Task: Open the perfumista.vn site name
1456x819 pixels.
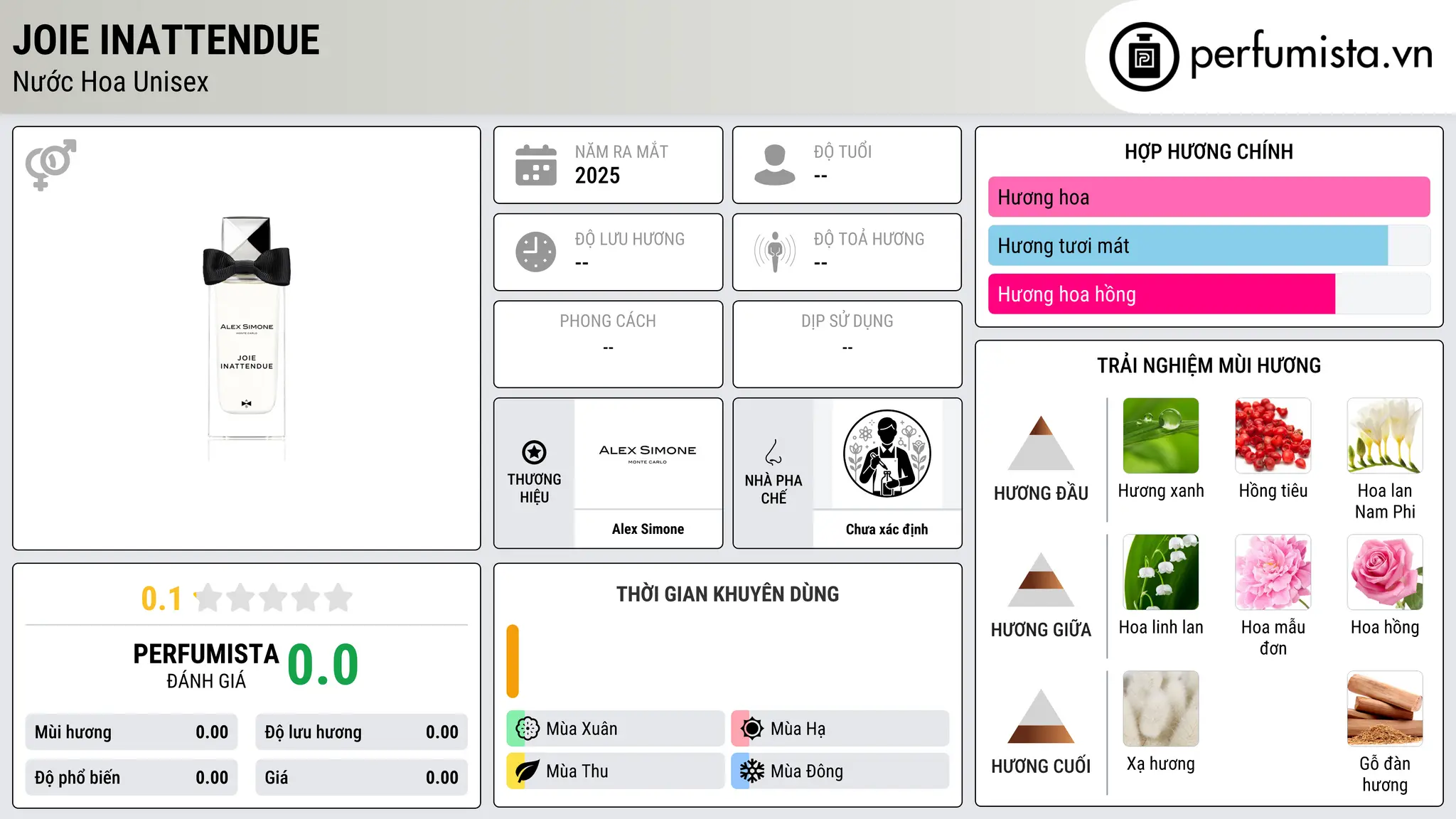Action: click(x=1311, y=55)
